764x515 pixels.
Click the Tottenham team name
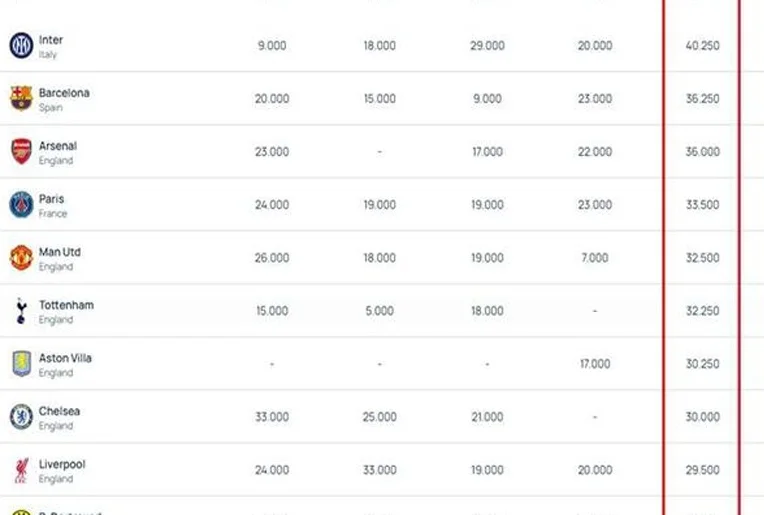tap(66, 305)
